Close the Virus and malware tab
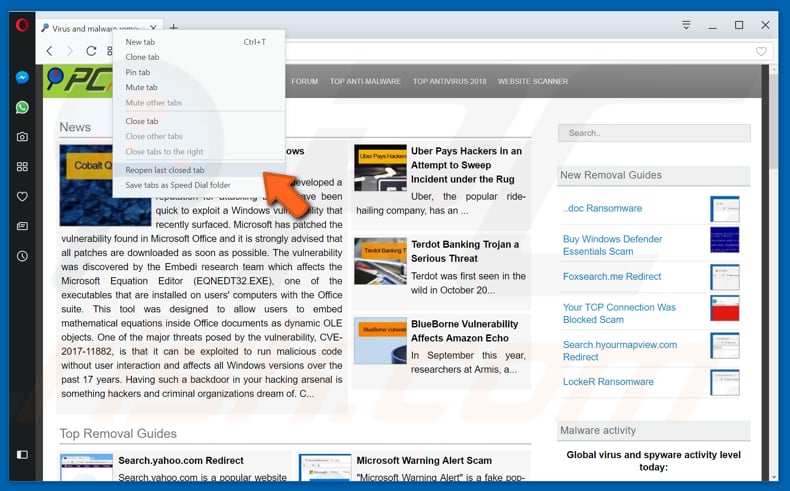Viewport: 790px width, 491px height. coord(153,28)
